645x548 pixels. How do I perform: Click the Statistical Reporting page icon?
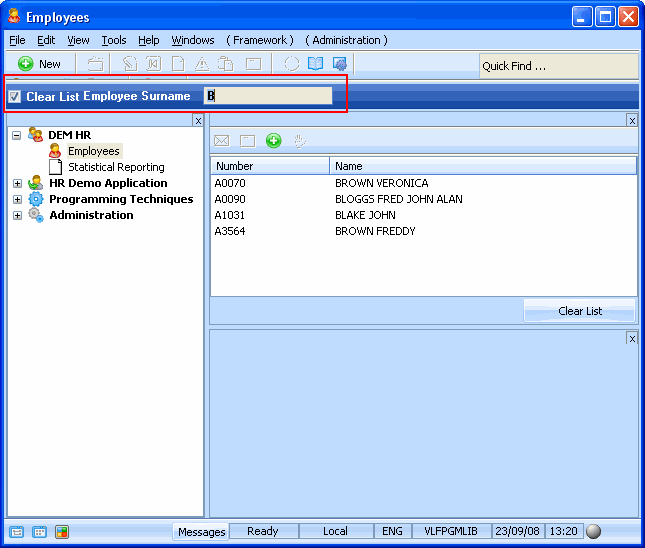click(x=55, y=167)
